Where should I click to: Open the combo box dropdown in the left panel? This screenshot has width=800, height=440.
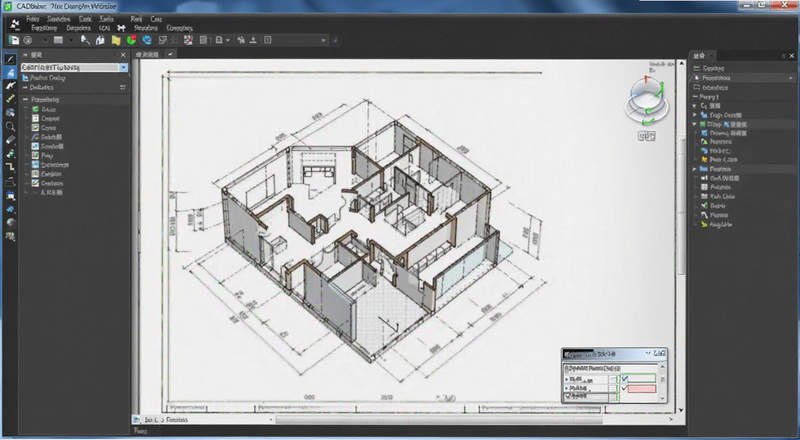[123, 67]
